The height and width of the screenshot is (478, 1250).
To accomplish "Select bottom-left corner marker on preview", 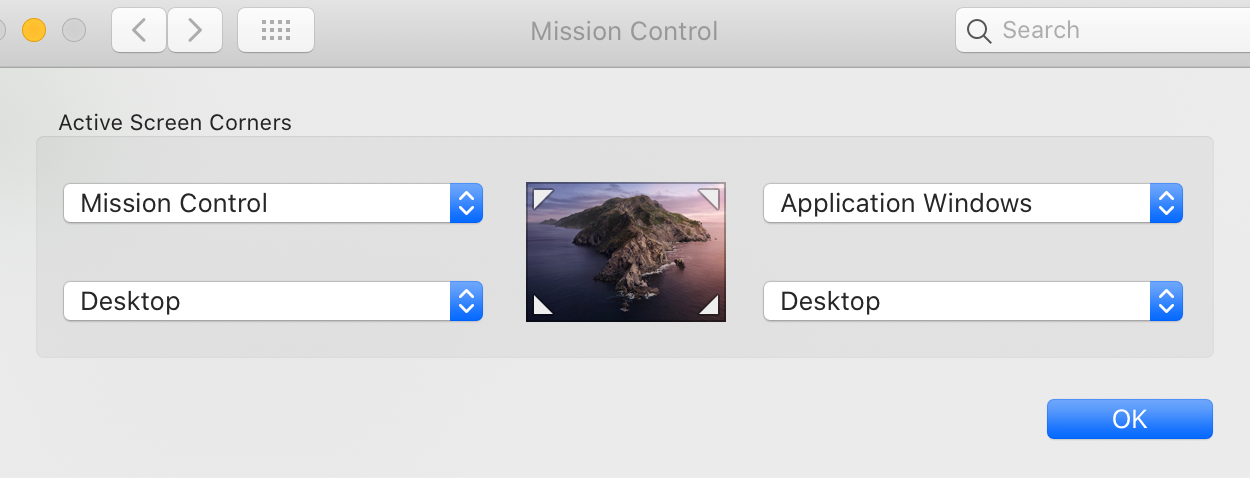I will (543, 304).
